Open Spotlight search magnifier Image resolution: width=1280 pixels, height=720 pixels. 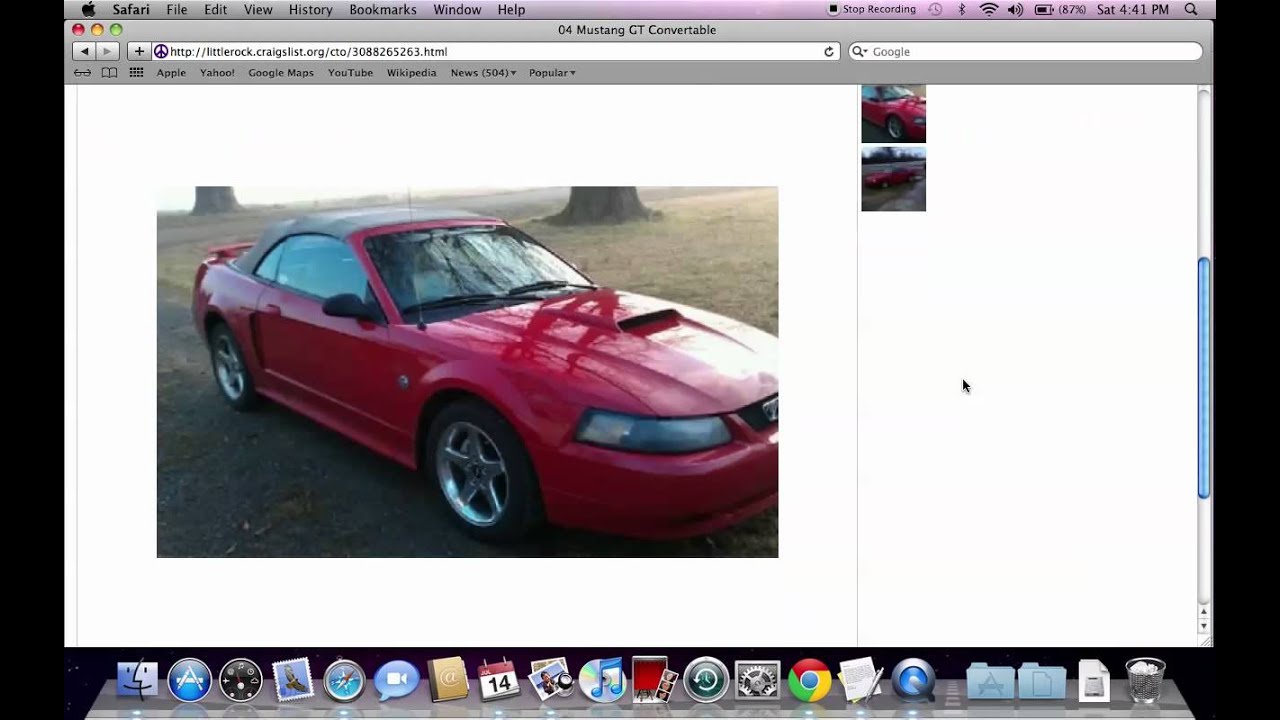click(x=1191, y=9)
